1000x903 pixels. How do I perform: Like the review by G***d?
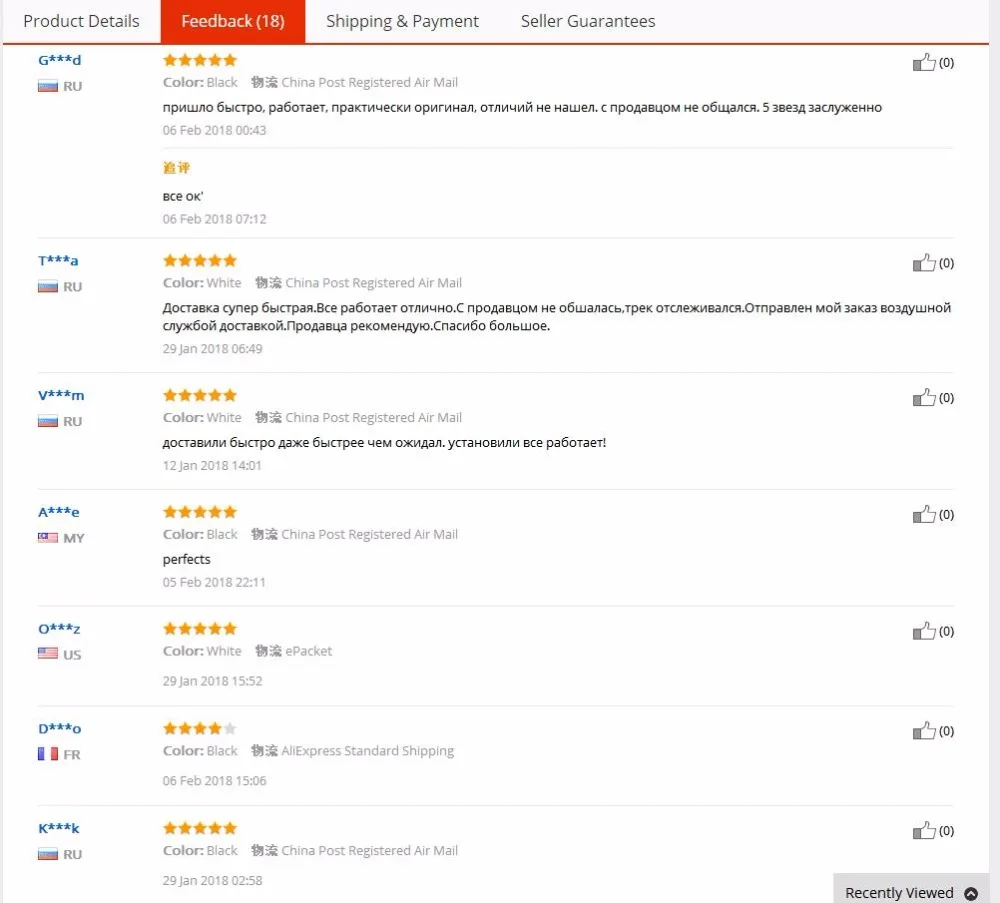[x=923, y=62]
